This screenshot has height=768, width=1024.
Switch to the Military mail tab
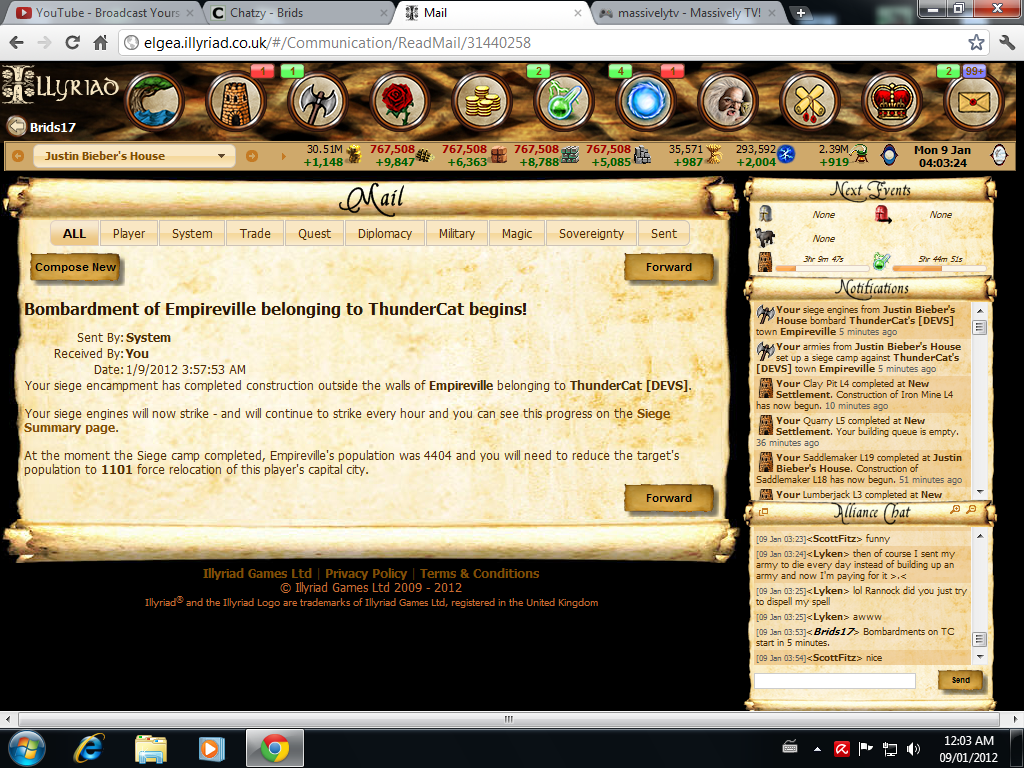(x=456, y=233)
